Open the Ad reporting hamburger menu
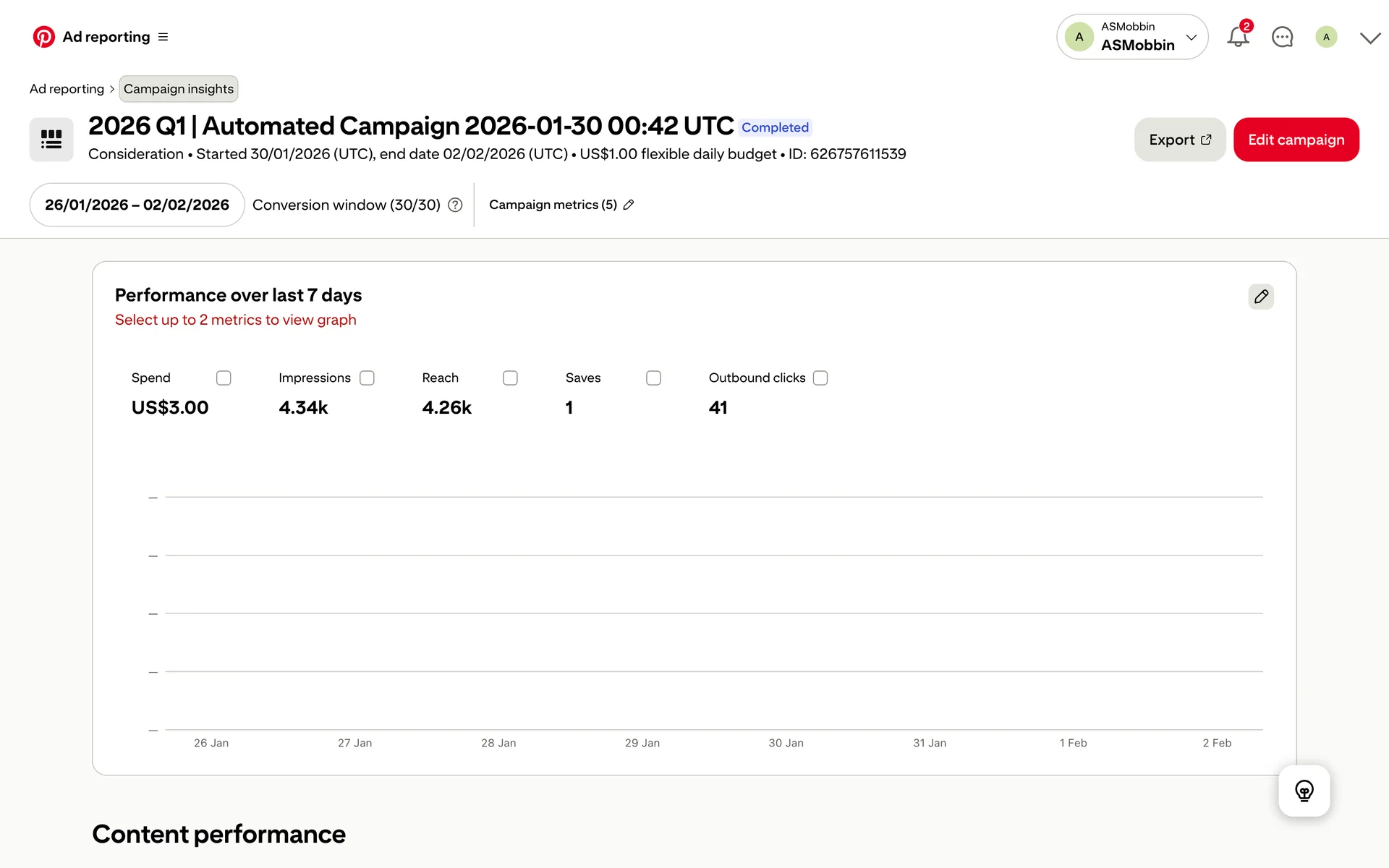 163,37
